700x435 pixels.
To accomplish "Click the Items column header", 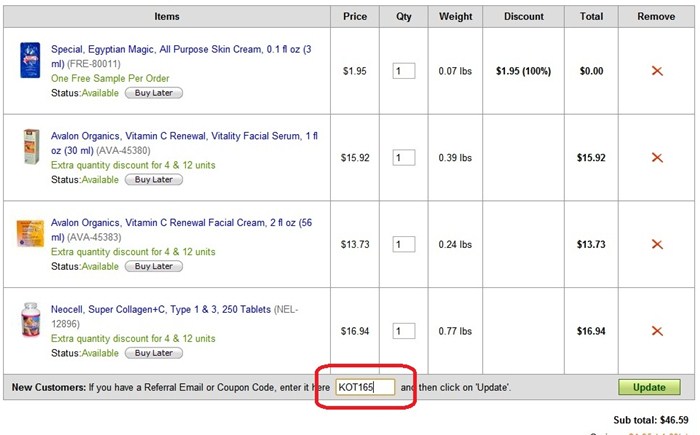I will tap(167, 17).
